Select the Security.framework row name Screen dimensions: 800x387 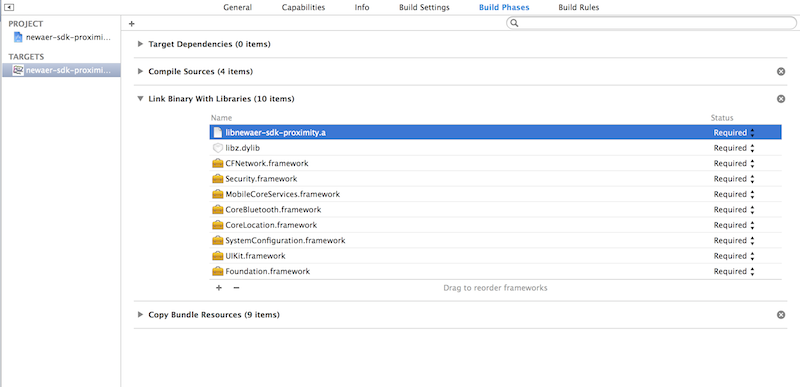[x=261, y=179]
